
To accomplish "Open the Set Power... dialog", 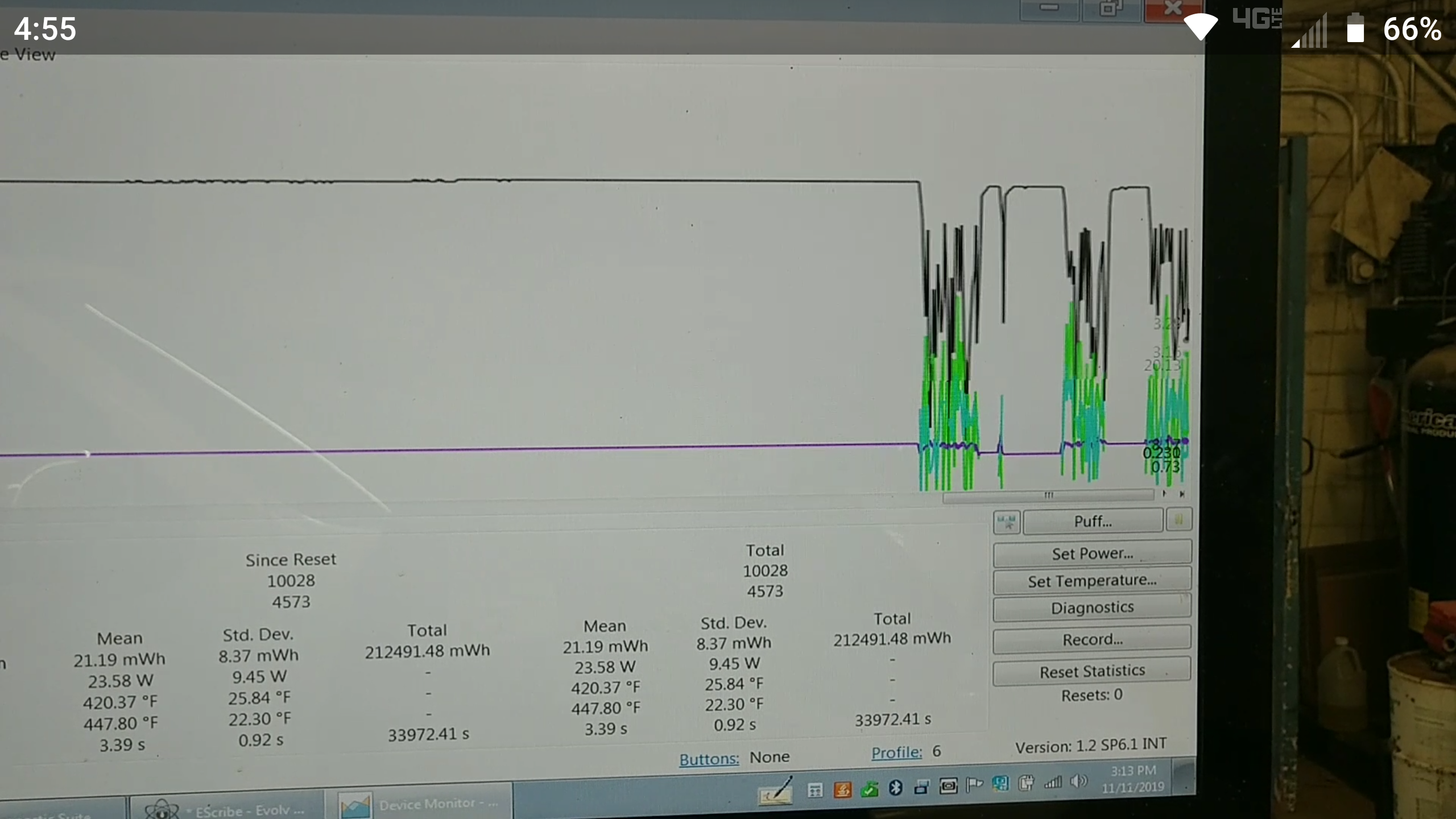I will 1091,553.
